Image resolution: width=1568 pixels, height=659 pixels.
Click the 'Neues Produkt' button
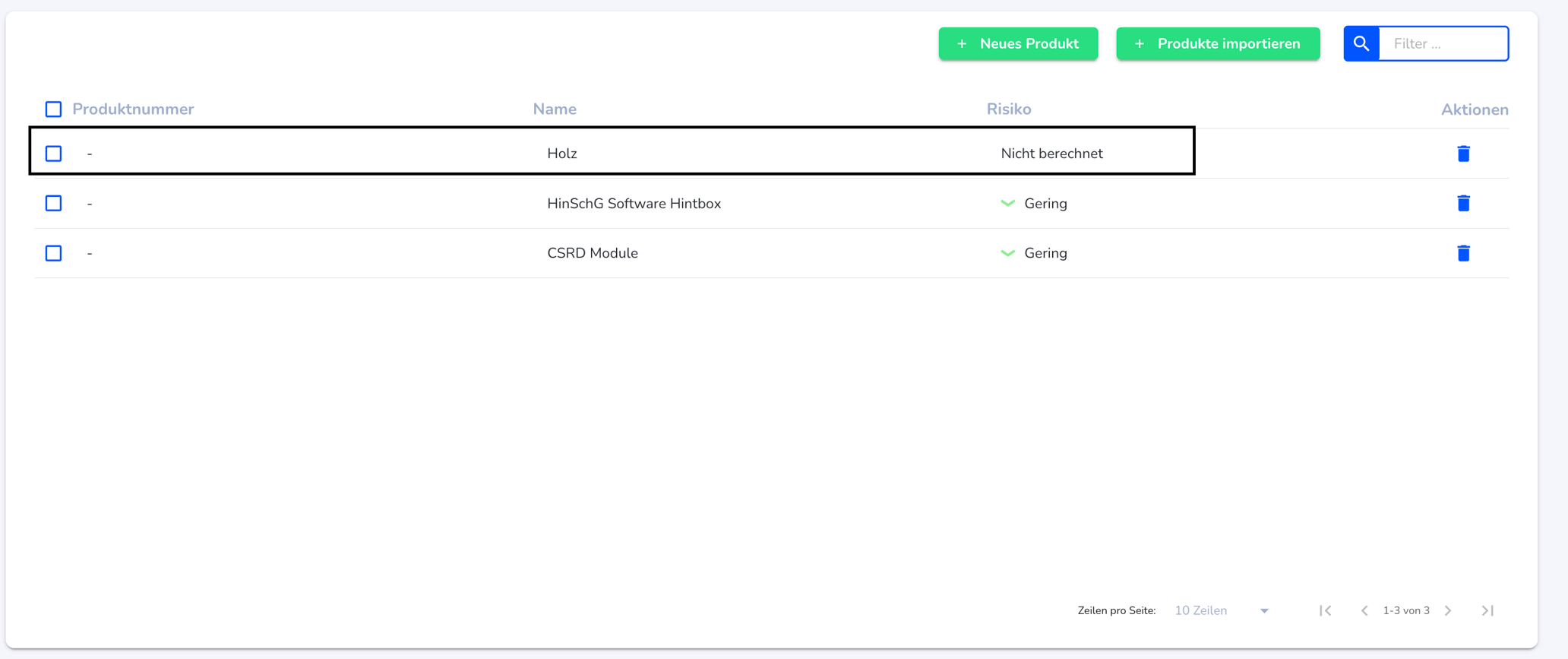pyautogui.click(x=1018, y=43)
